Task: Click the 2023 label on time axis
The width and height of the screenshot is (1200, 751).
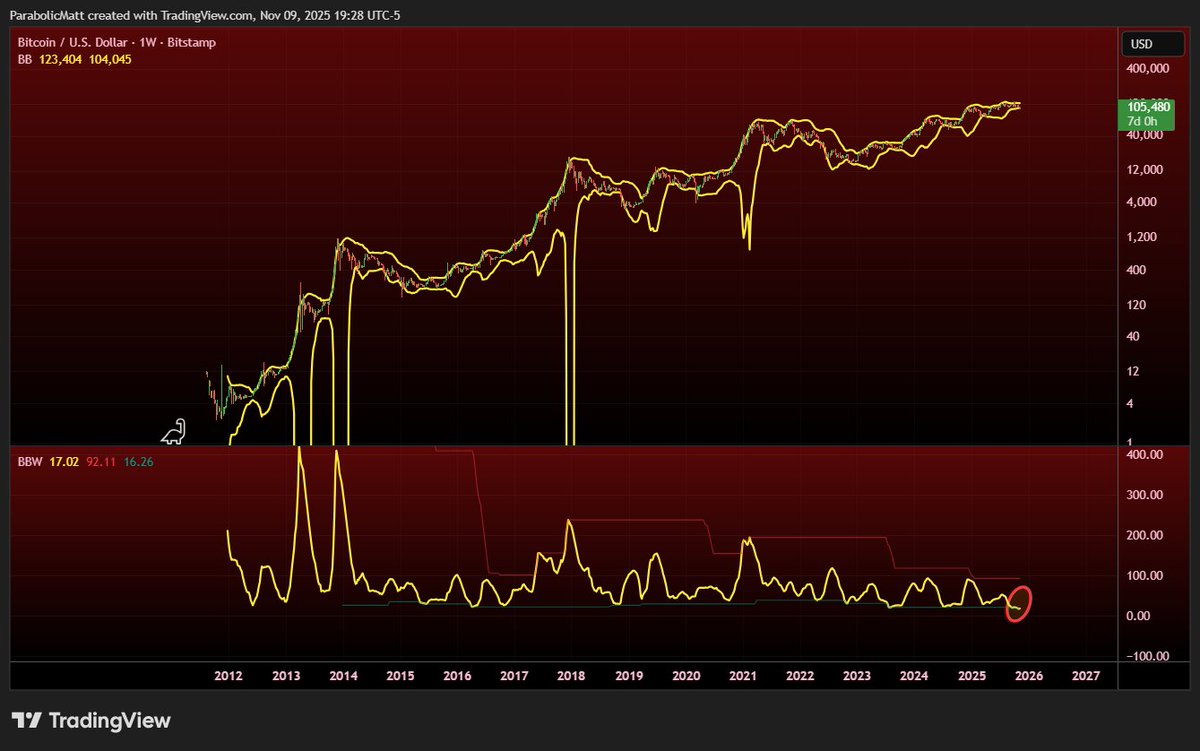Action: (857, 676)
